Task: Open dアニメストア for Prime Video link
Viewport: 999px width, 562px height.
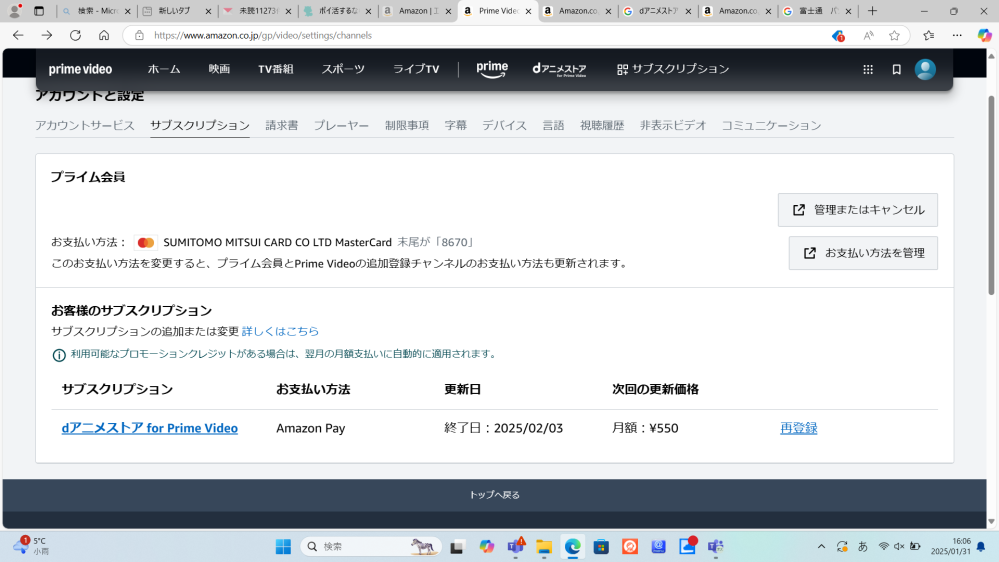Action: pyautogui.click(x=150, y=428)
